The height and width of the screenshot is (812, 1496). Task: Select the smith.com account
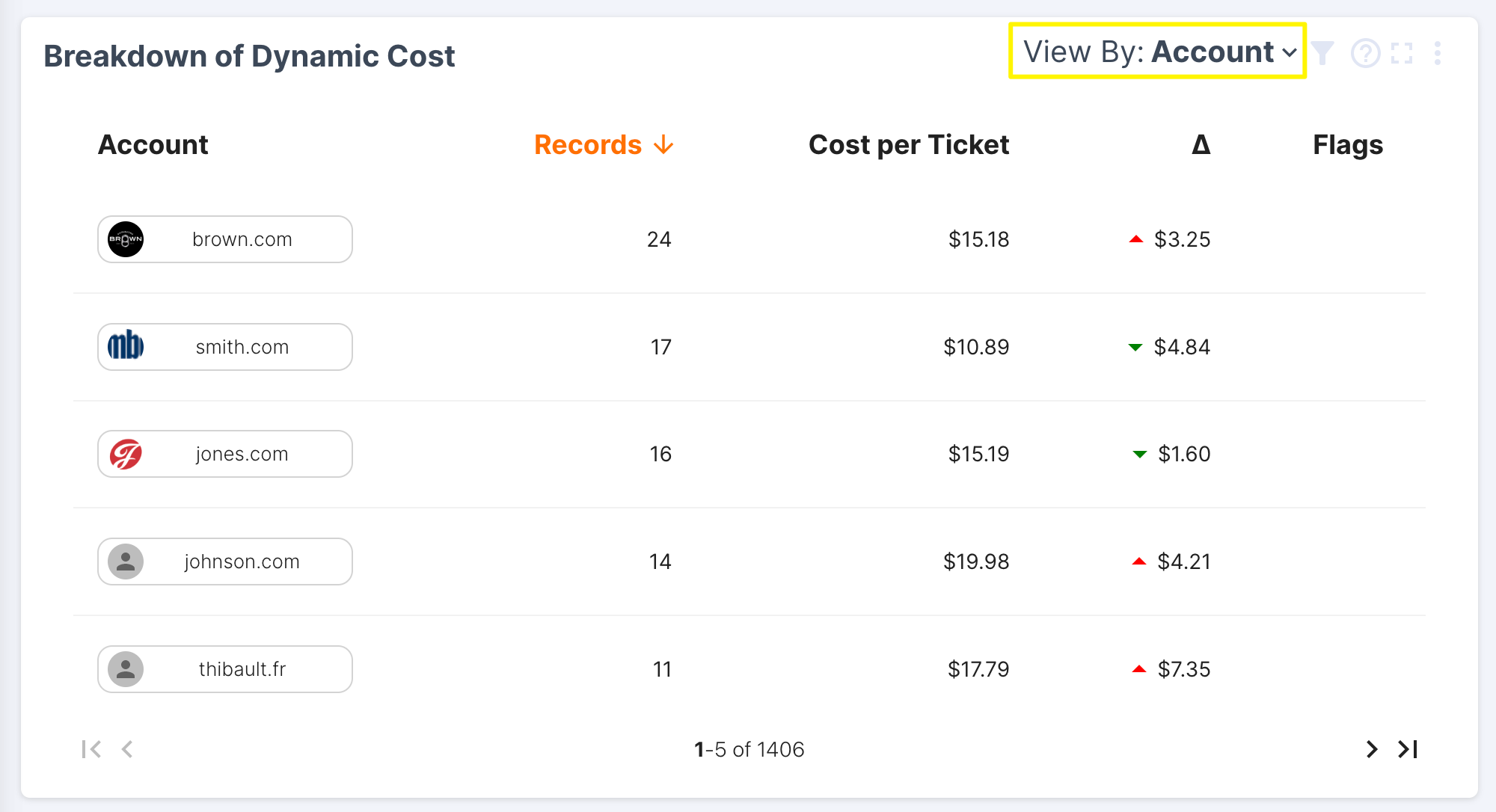click(x=225, y=347)
